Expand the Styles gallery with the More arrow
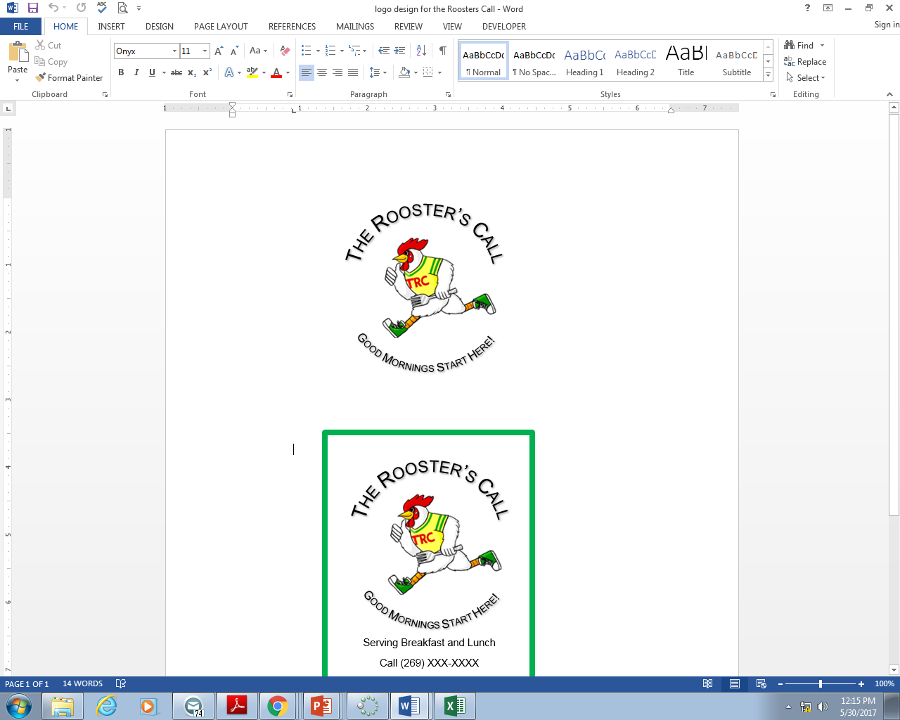 [x=768, y=76]
